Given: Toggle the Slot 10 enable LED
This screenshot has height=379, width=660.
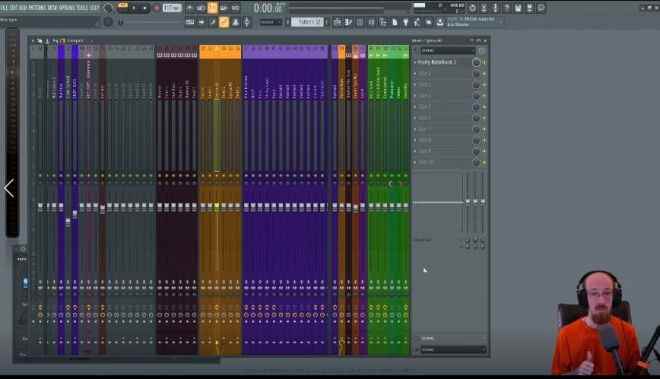Looking at the screenshot, I should [484, 163].
